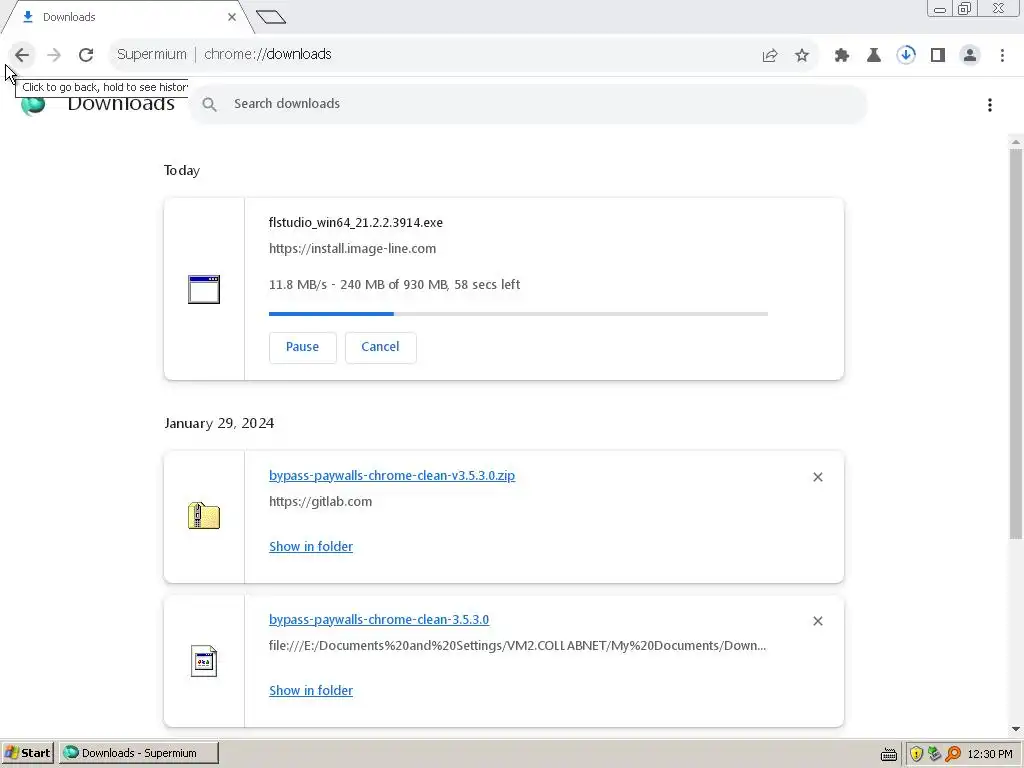Viewport: 1024px width, 768px height.
Task: Show the downloads toolbar bubble
Action: (x=906, y=55)
